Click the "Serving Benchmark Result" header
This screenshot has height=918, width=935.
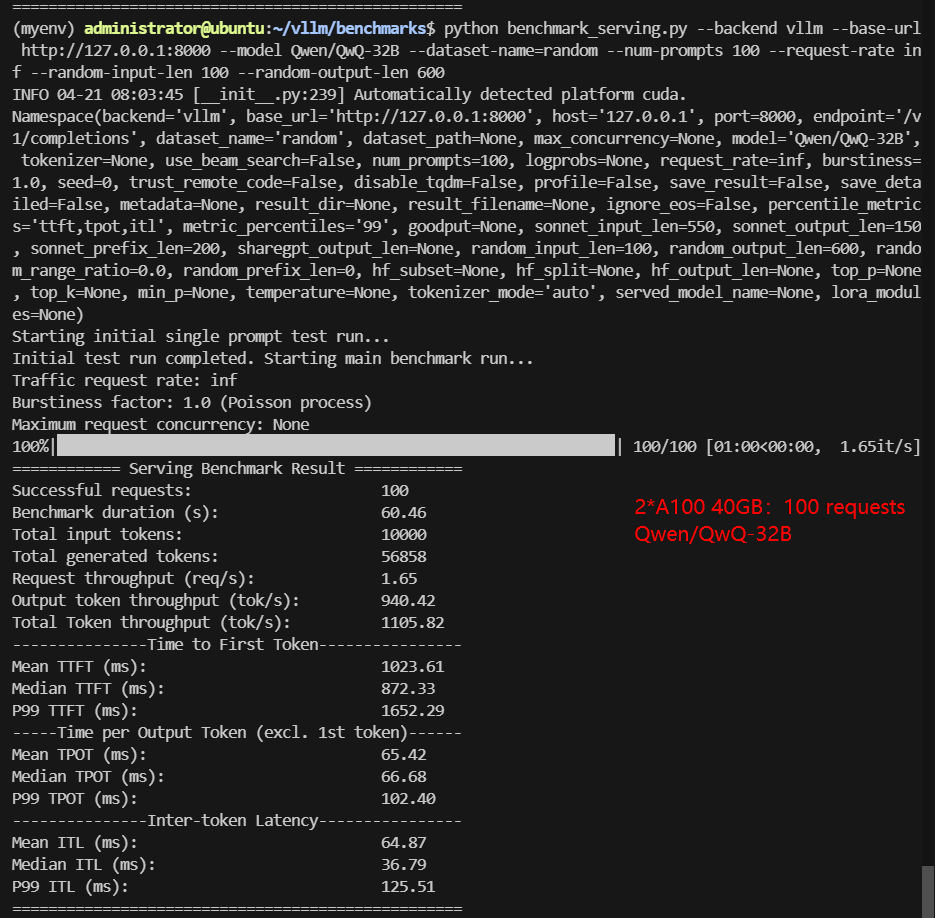pos(237,468)
